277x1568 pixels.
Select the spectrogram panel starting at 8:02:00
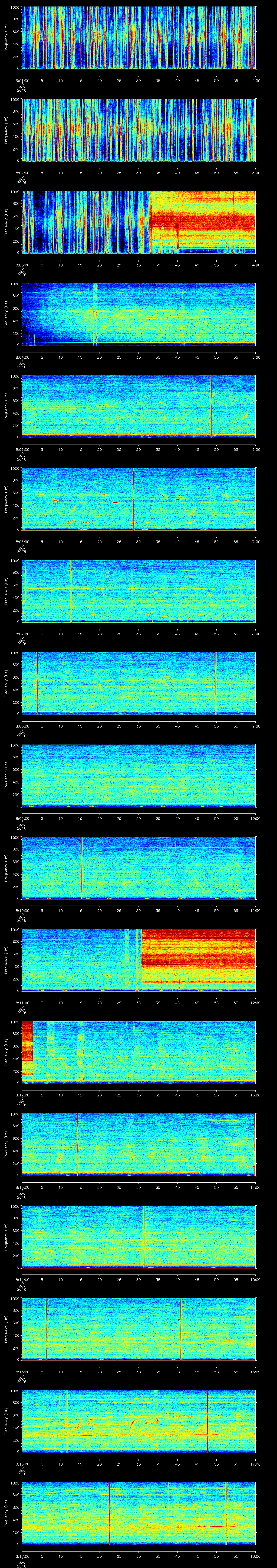(139, 130)
